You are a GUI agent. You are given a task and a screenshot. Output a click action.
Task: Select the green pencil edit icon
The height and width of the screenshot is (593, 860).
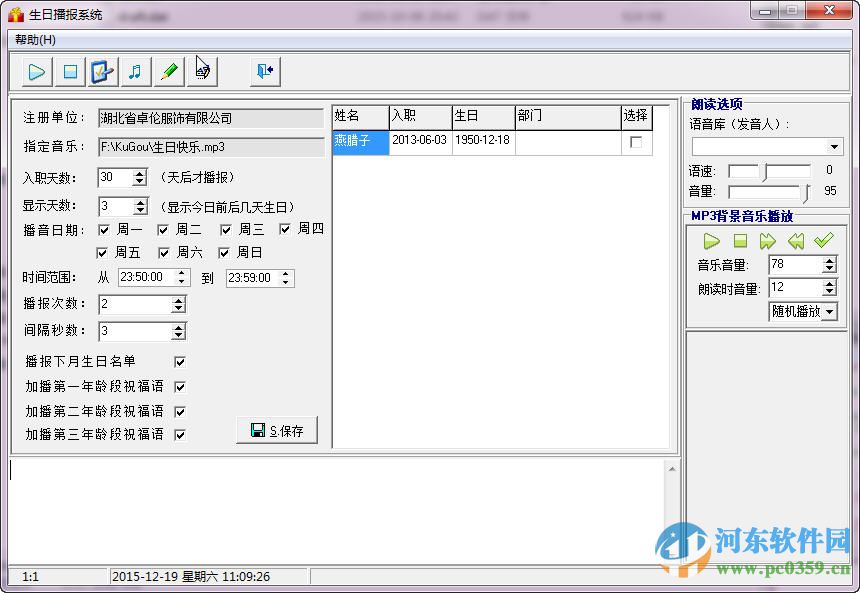[169, 71]
